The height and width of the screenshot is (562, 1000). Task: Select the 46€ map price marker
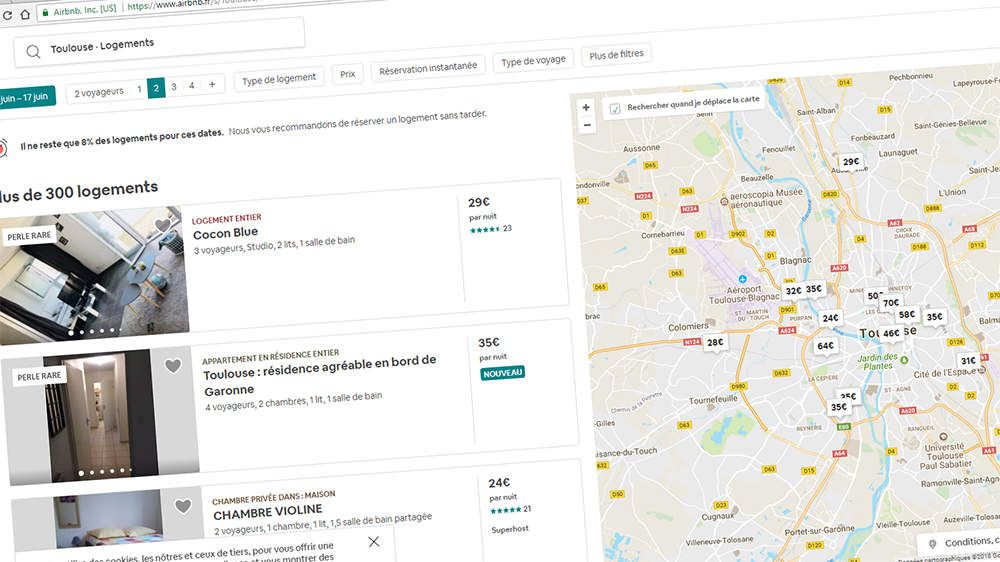coord(891,333)
